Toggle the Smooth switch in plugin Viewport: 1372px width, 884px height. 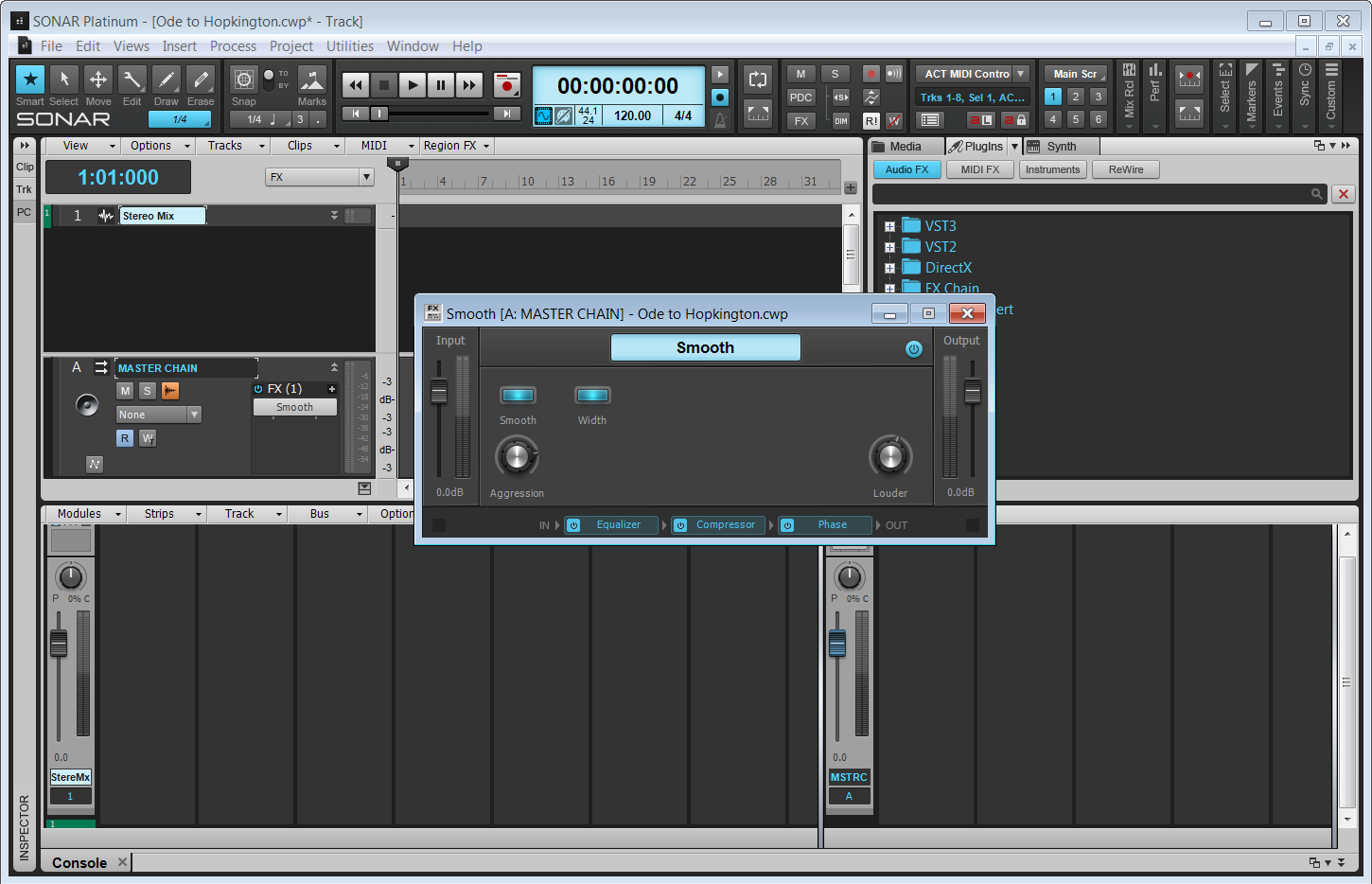518,396
